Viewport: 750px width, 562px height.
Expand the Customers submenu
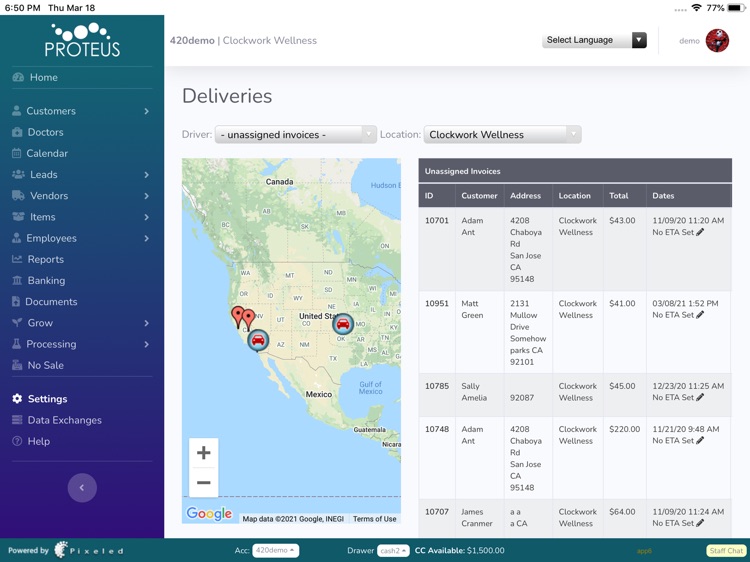coord(146,111)
